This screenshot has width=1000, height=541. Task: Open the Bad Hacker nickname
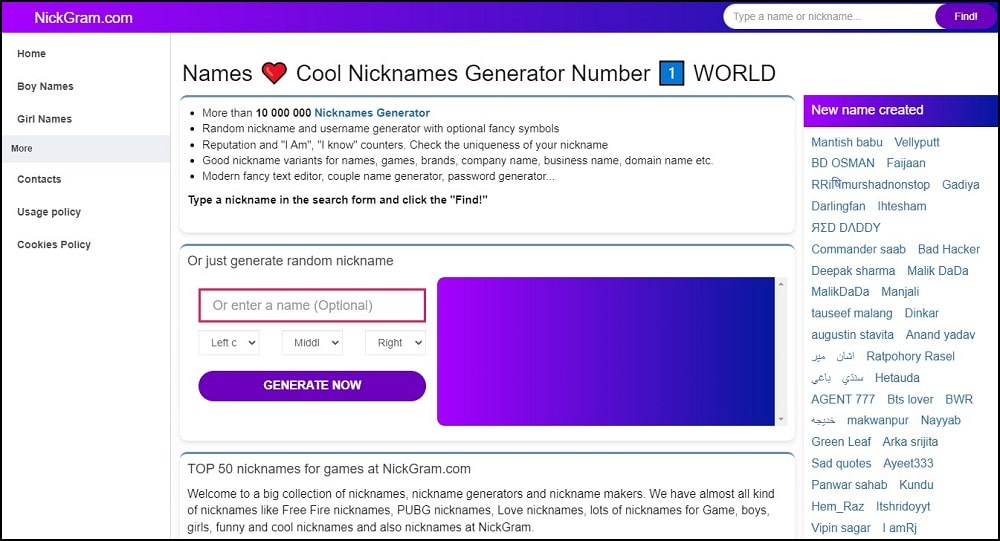coord(948,249)
